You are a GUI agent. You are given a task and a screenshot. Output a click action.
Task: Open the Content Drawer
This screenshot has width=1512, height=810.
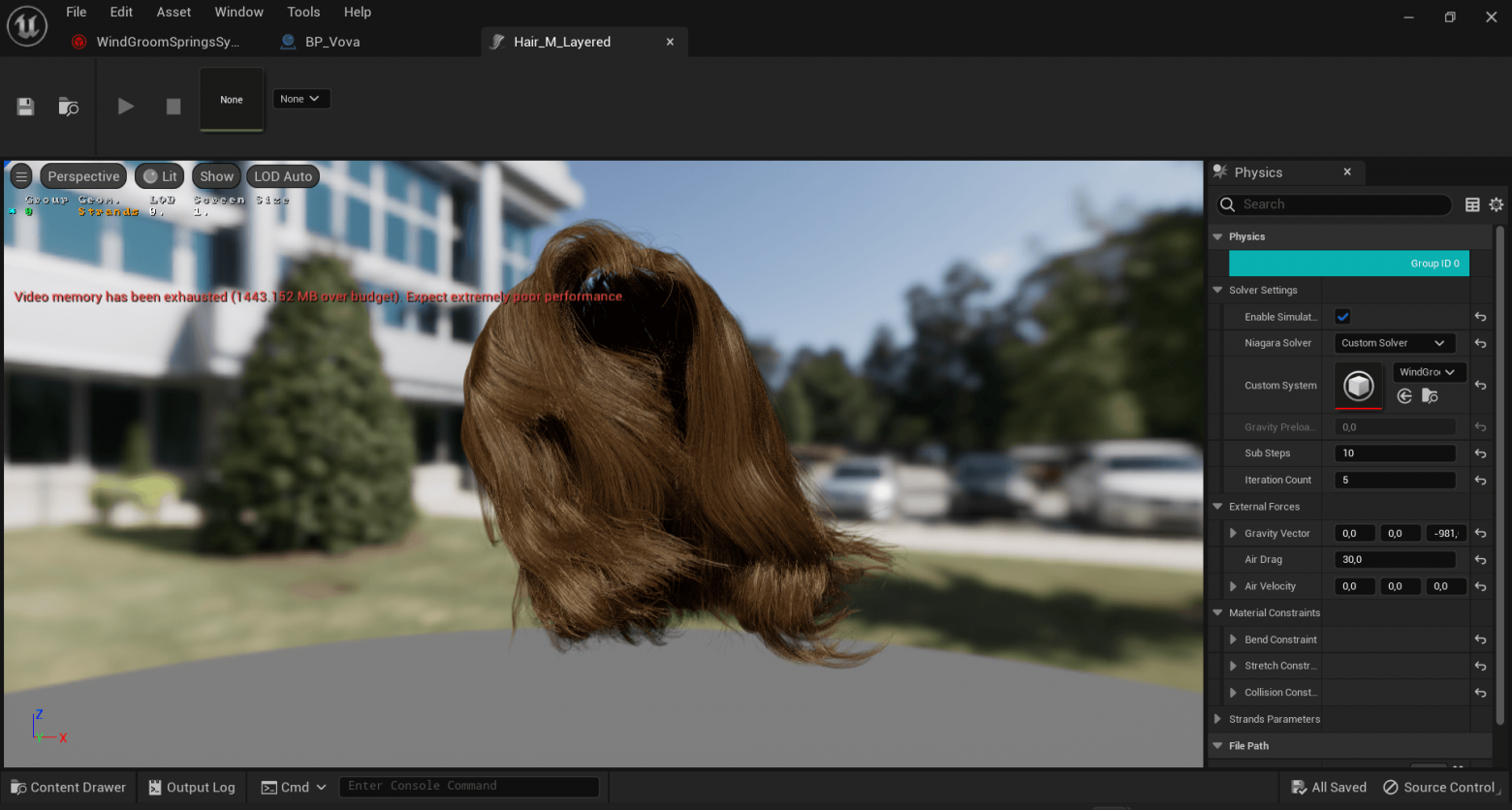click(69, 787)
